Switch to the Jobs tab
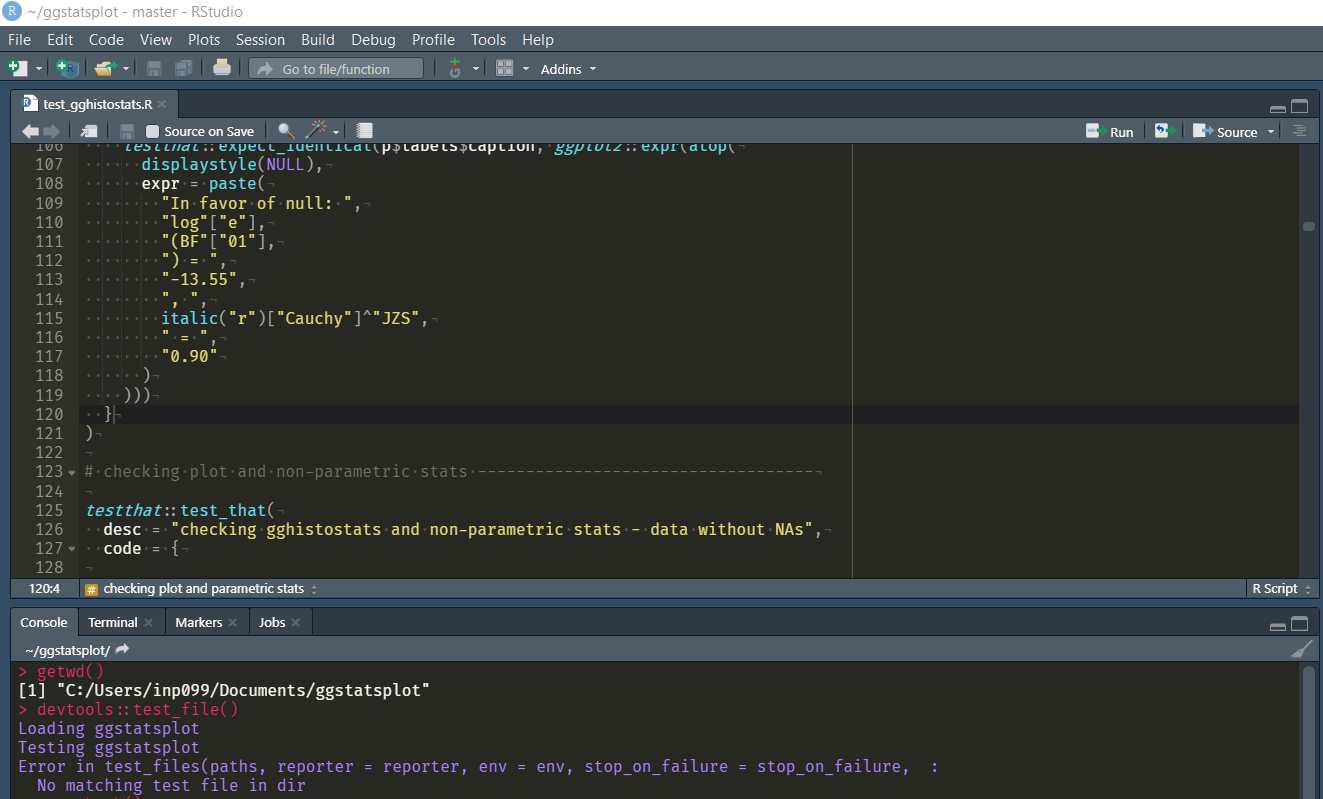 272,622
